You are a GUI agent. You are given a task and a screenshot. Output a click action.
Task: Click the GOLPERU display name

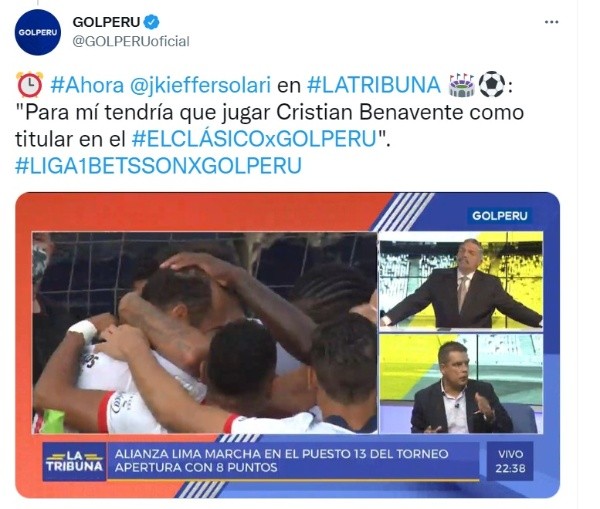[x=106, y=22]
